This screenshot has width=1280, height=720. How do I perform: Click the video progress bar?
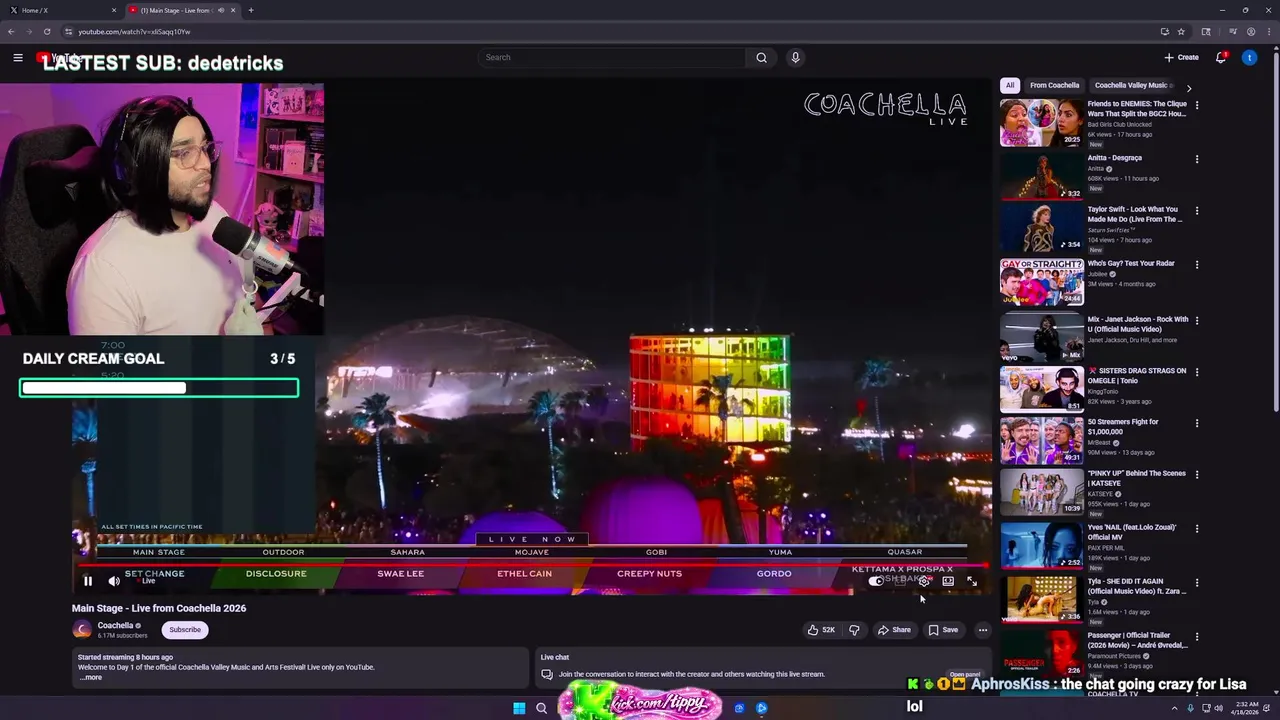pyautogui.click(x=531, y=565)
